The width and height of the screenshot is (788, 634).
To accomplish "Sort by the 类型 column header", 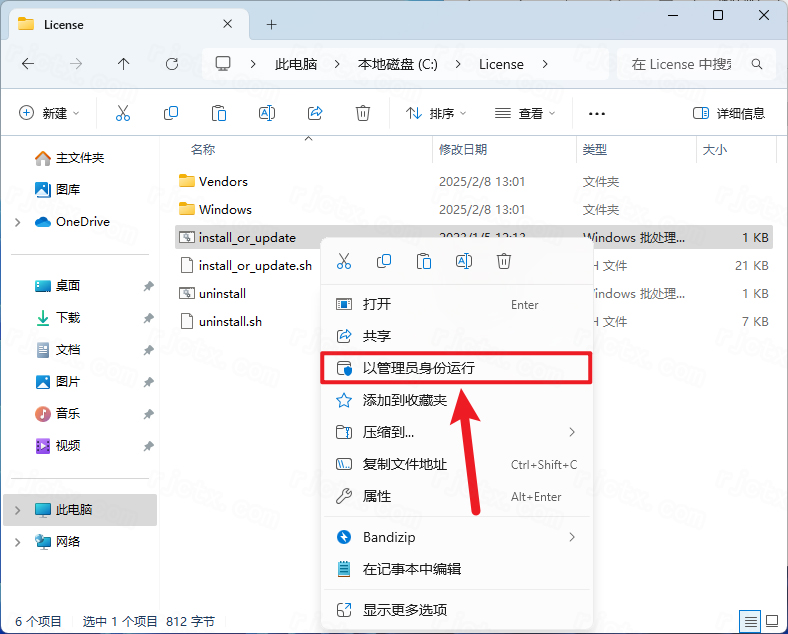I will coord(595,150).
